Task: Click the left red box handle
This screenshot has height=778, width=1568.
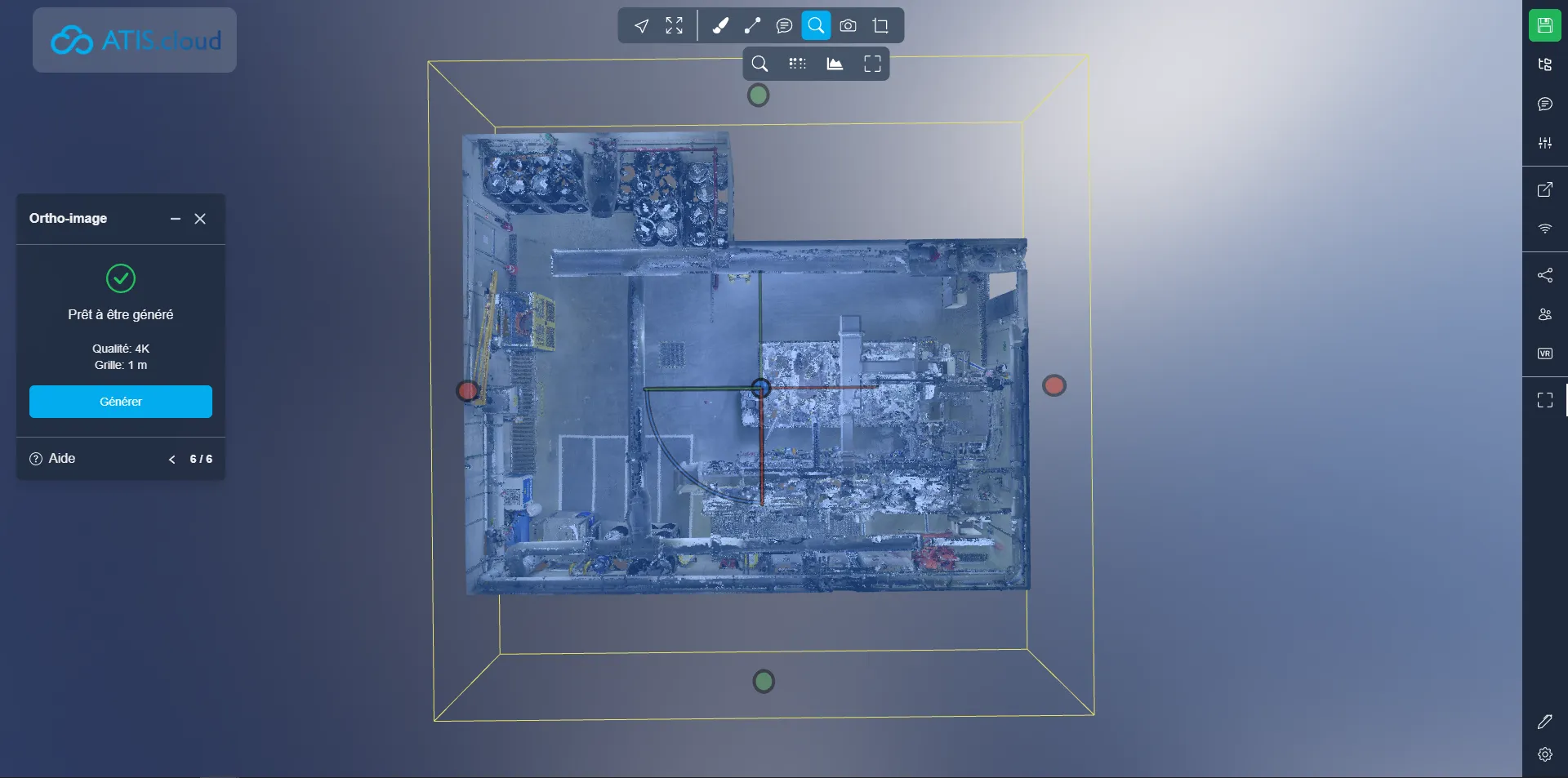Action: pyautogui.click(x=468, y=391)
